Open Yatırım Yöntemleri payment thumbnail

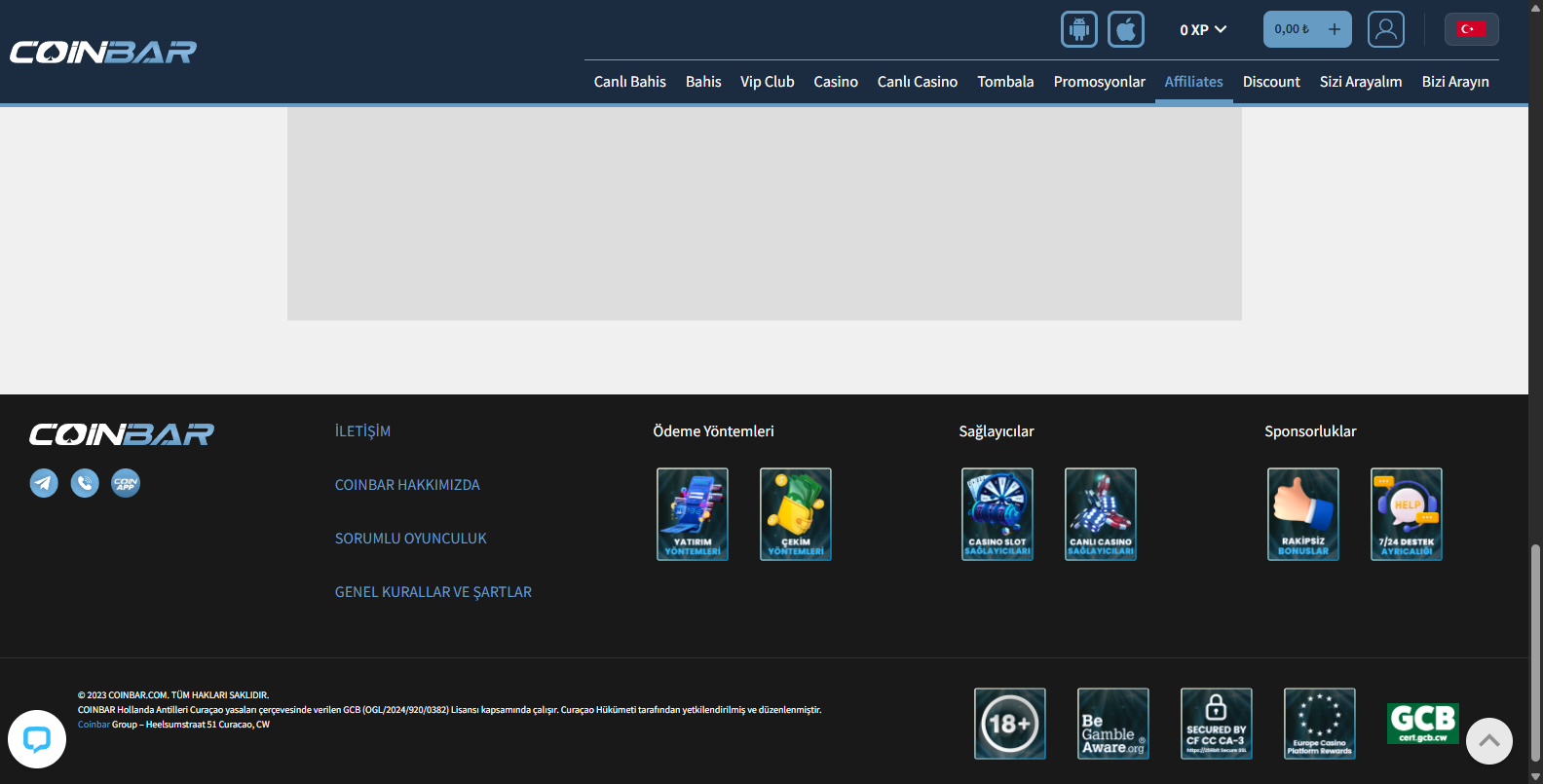[693, 514]
